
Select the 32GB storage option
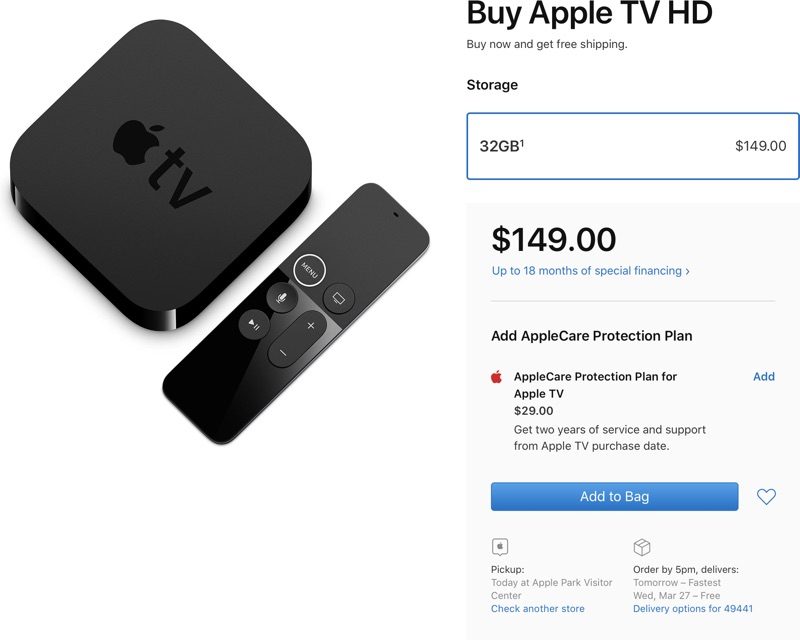tap(633, 146)
